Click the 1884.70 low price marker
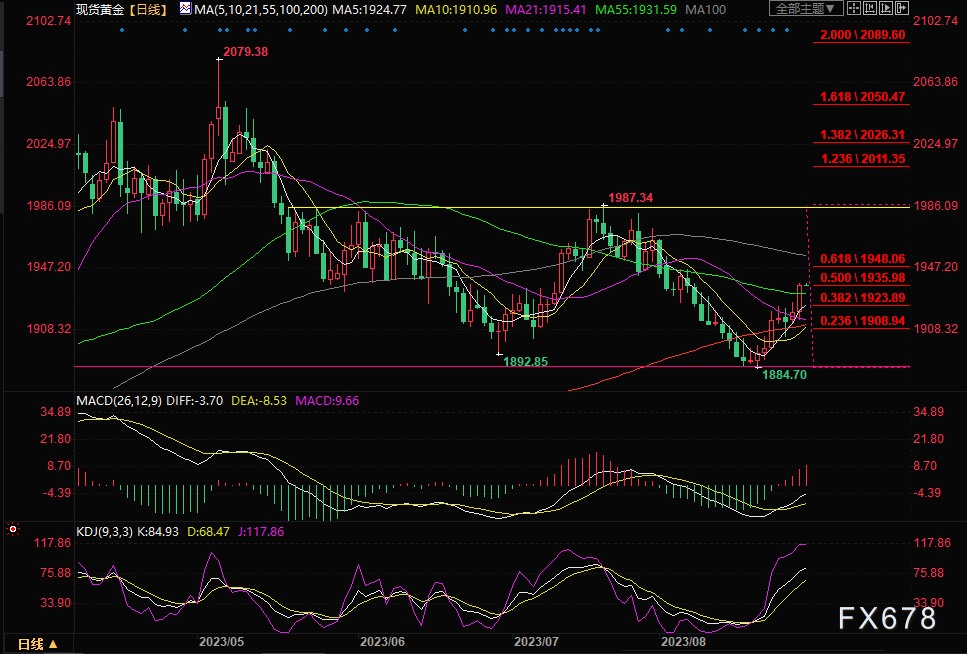 tap(785, 374)
